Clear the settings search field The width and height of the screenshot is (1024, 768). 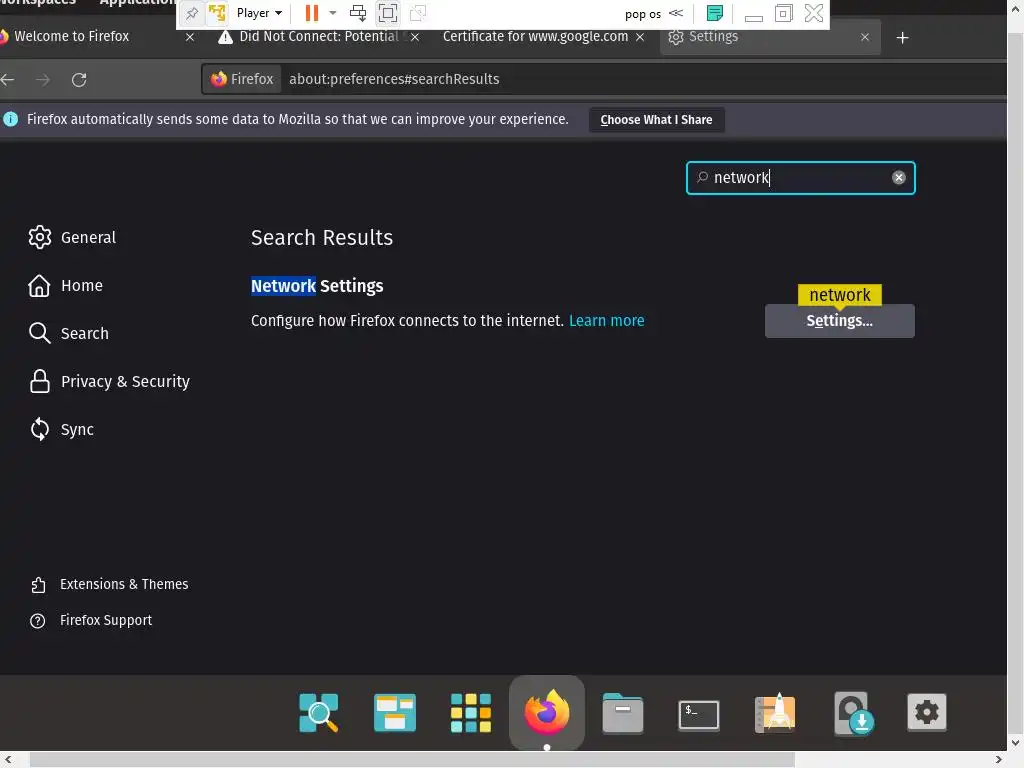(899, 178)
